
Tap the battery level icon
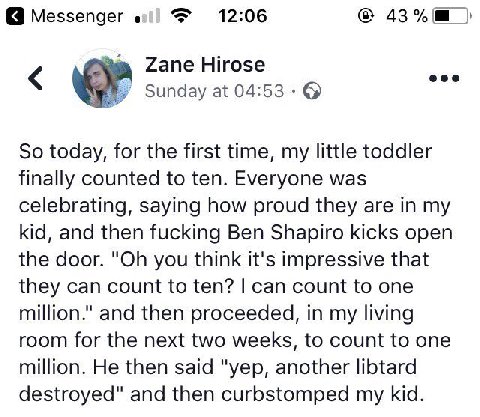451,16
